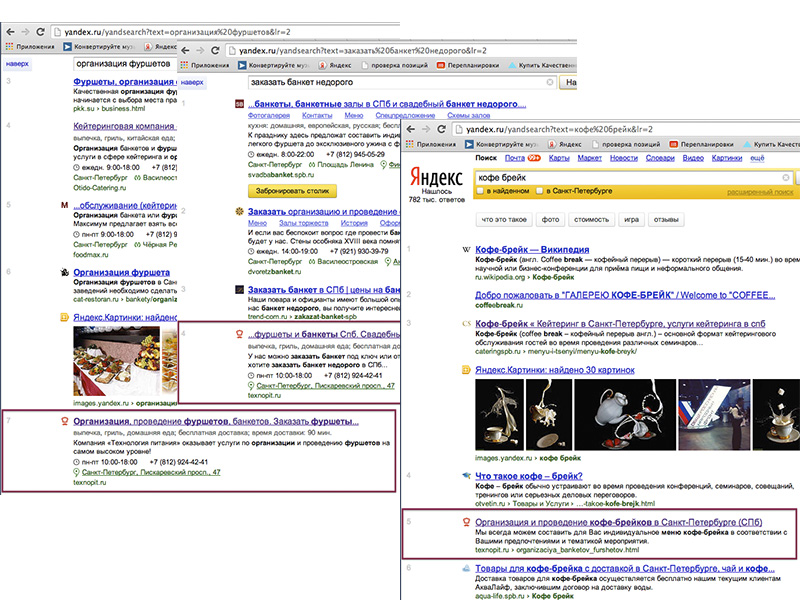800x600 pixels.
Task: Open the Маркет tab
Action: 590,158
